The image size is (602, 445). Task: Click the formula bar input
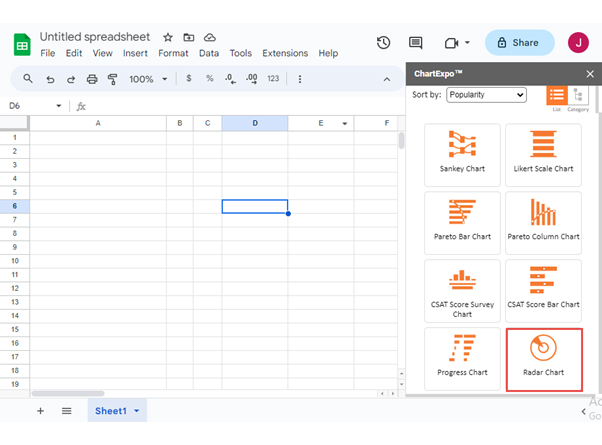click(x=246, y=106)
